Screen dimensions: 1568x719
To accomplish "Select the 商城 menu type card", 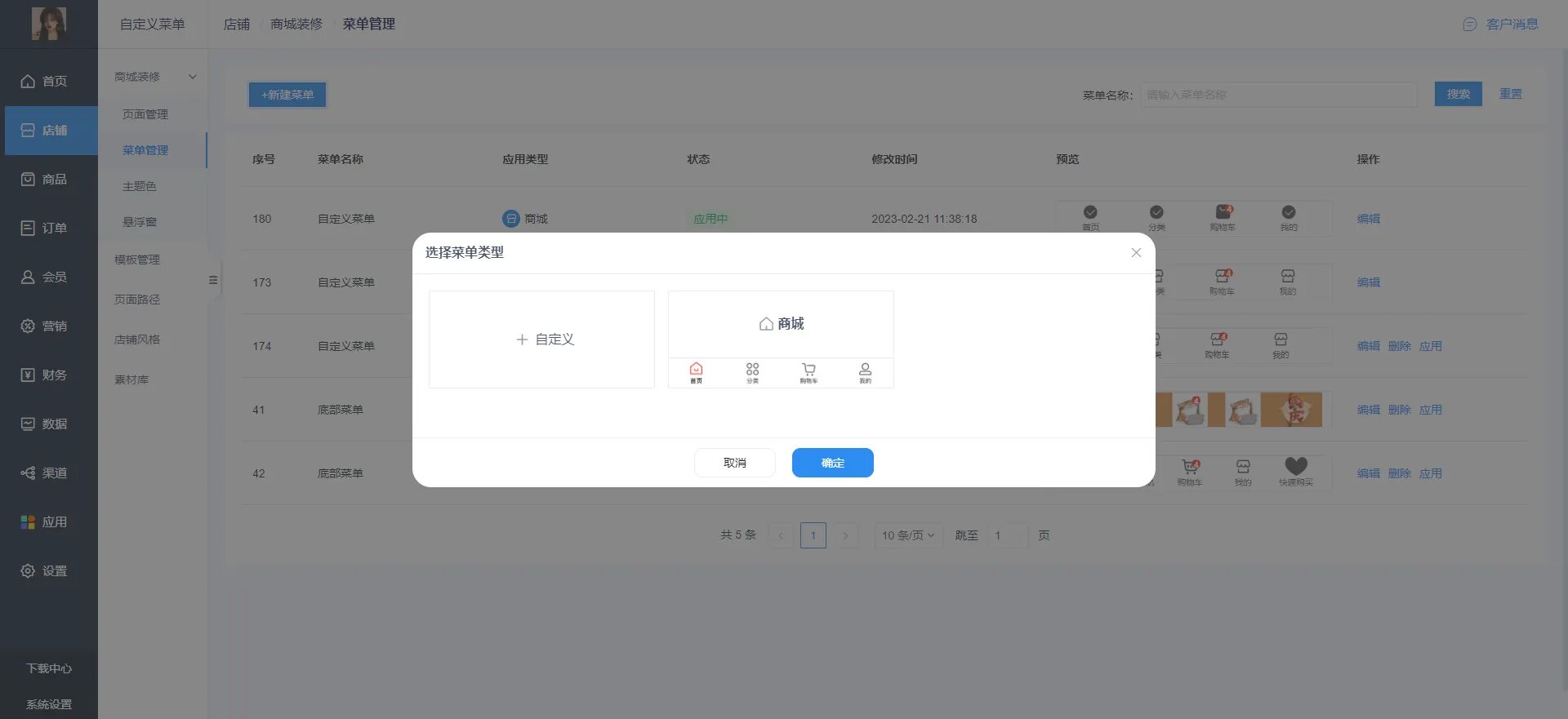I will coord(781,324).
